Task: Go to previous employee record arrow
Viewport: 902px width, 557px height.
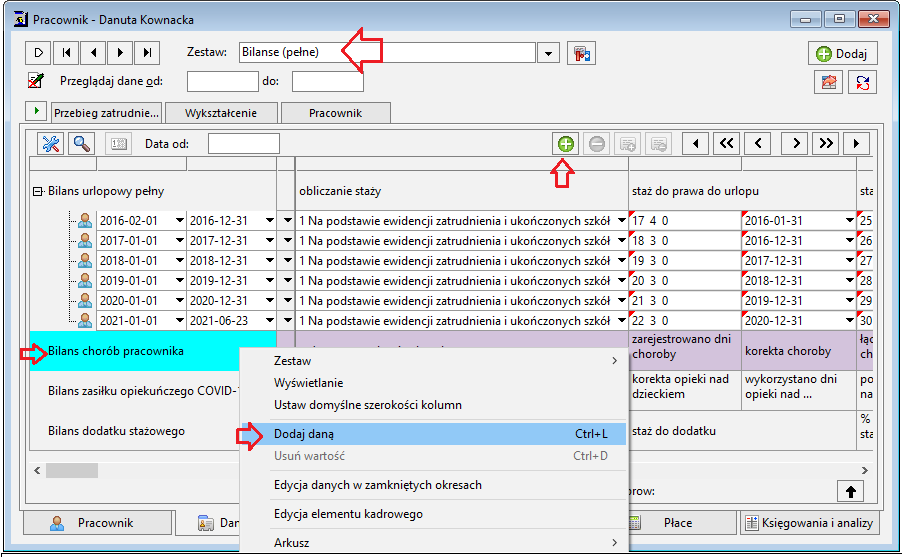Action: coord(93,53)
